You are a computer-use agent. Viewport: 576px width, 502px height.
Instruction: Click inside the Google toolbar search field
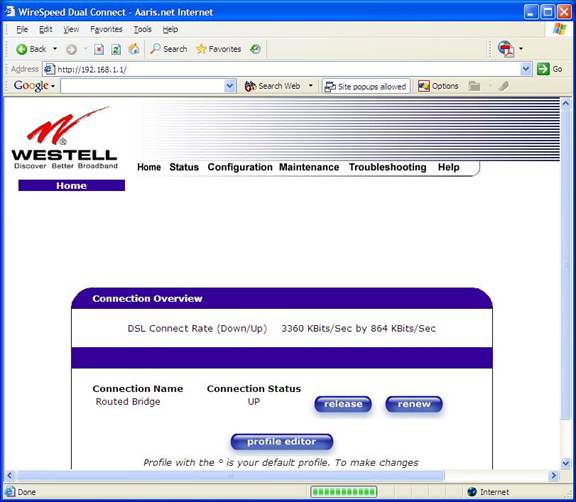(x=143, y=86)
